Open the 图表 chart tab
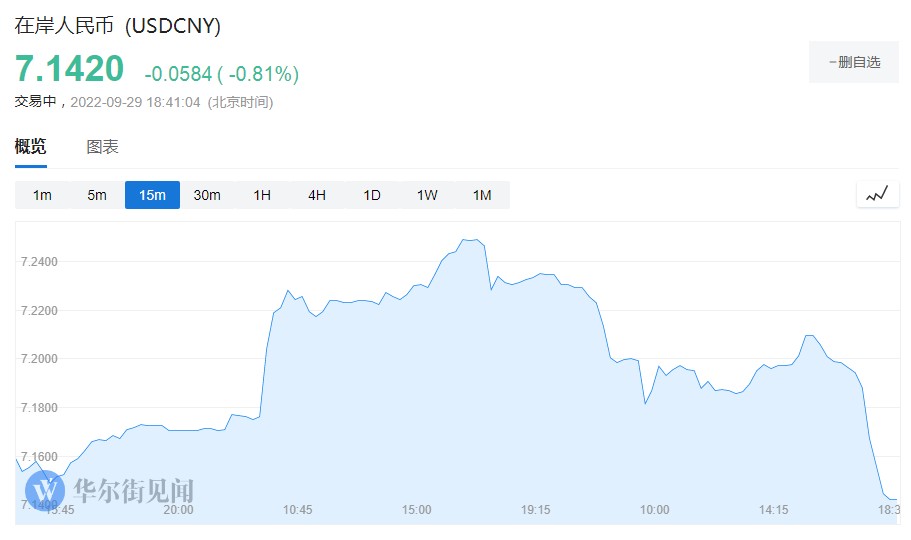 click(102, 147)
